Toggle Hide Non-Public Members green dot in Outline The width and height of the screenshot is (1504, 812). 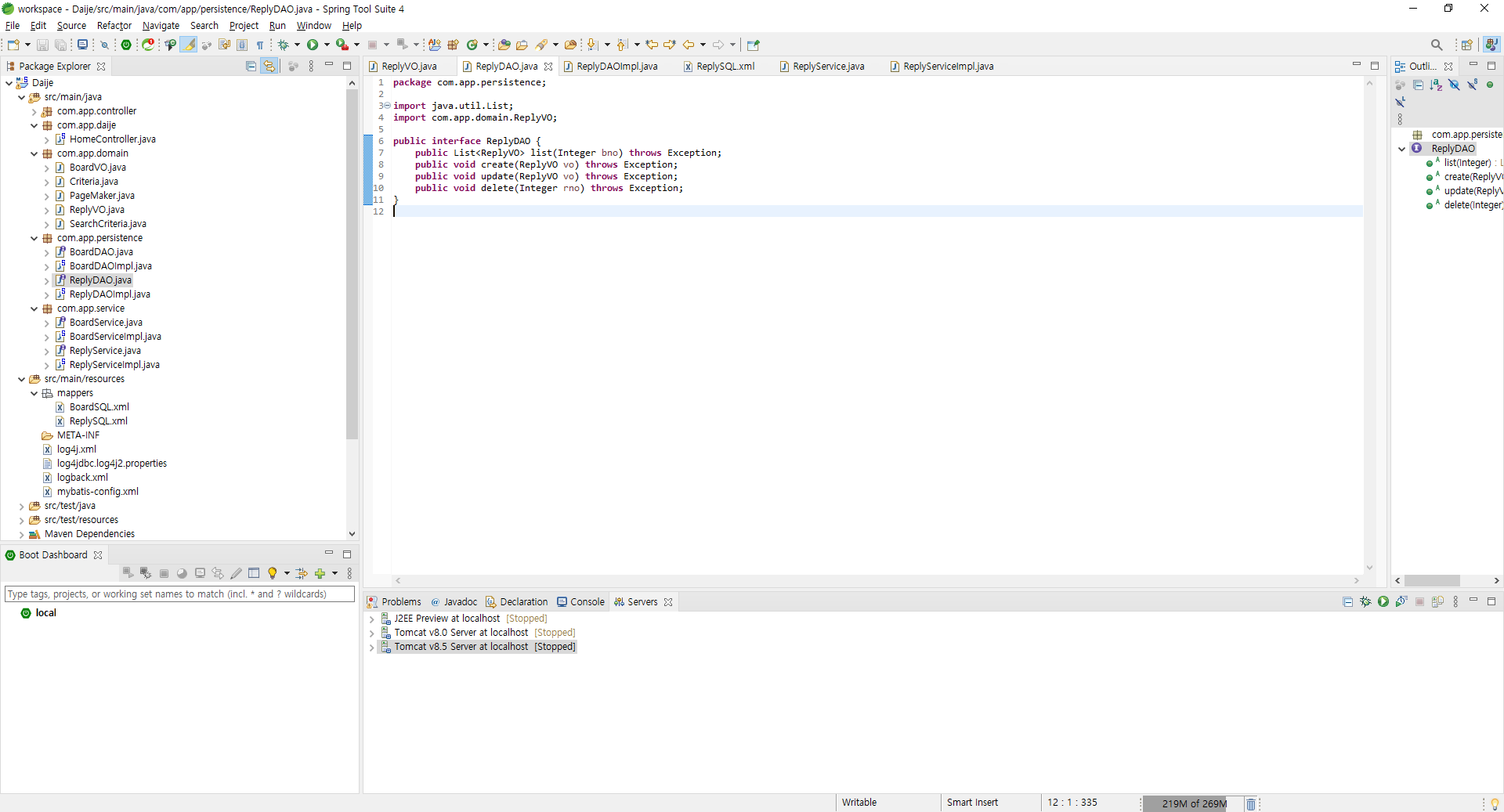click(1490, 85)
